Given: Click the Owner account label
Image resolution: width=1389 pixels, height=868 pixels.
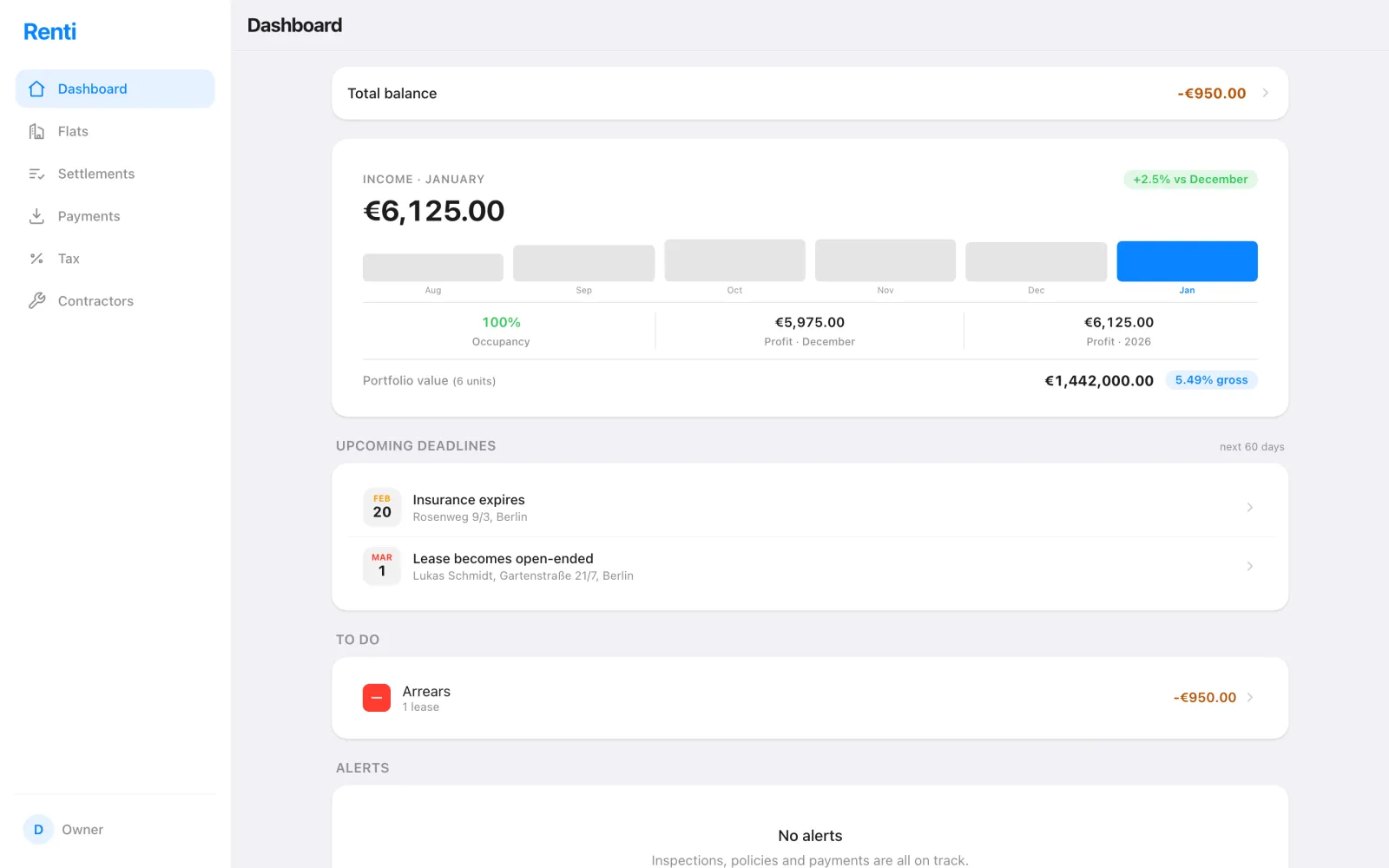Looking at the screenshot, I should click(x=82, y=830).
